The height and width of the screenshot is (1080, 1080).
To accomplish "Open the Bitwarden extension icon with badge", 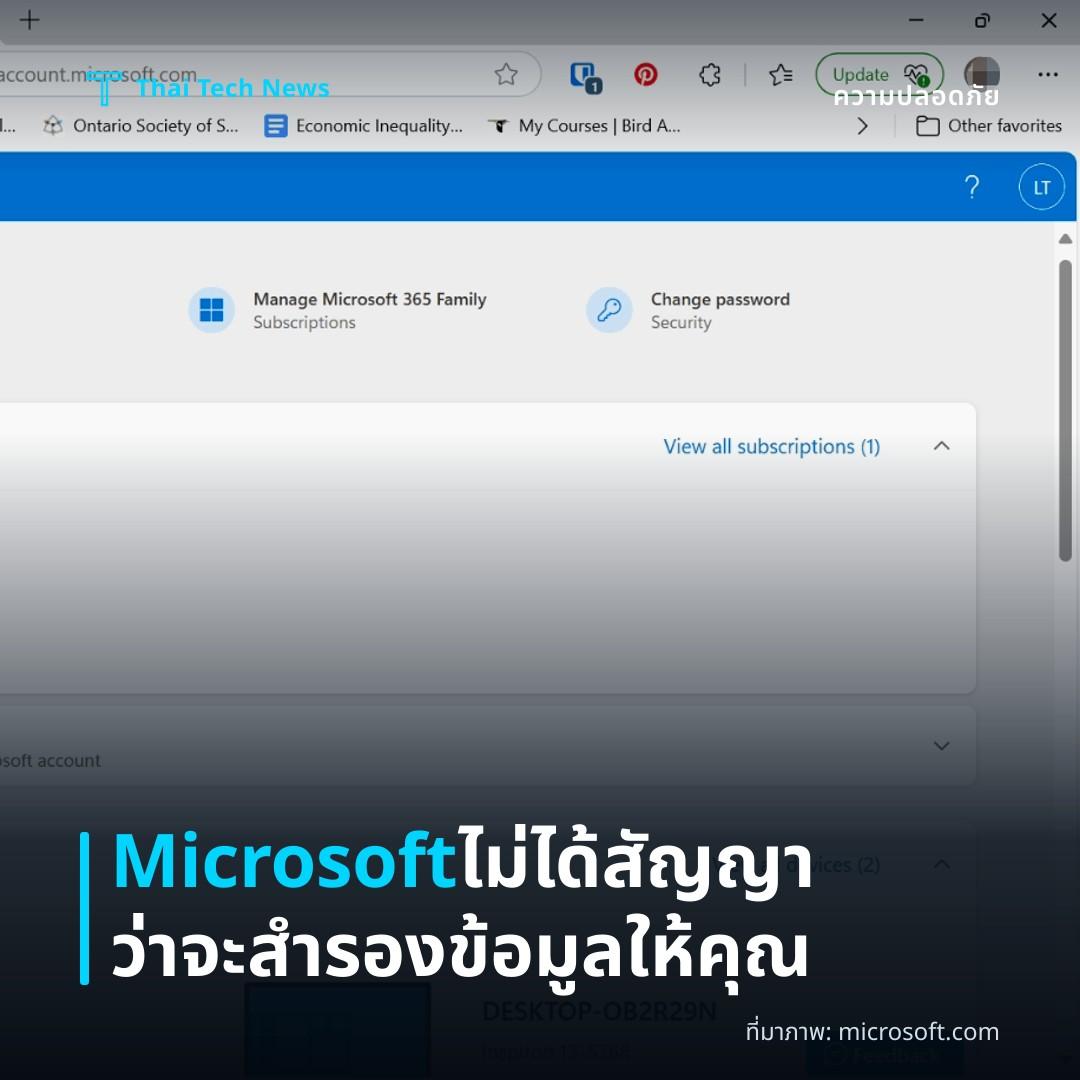I will (x=585, y=76).
